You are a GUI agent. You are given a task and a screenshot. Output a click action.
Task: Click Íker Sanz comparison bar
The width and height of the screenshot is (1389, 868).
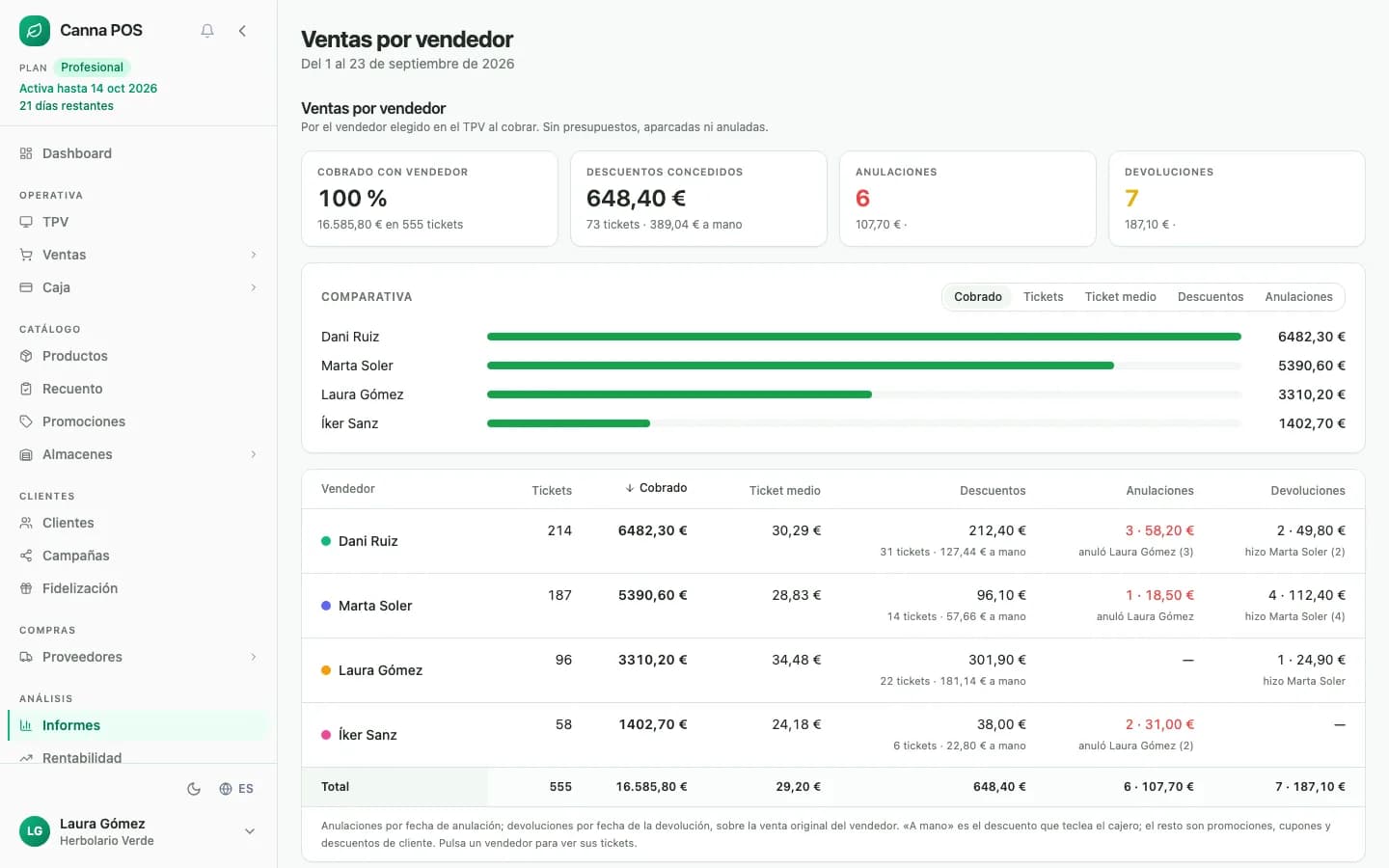pyautogui.click(x=569, y=423)
